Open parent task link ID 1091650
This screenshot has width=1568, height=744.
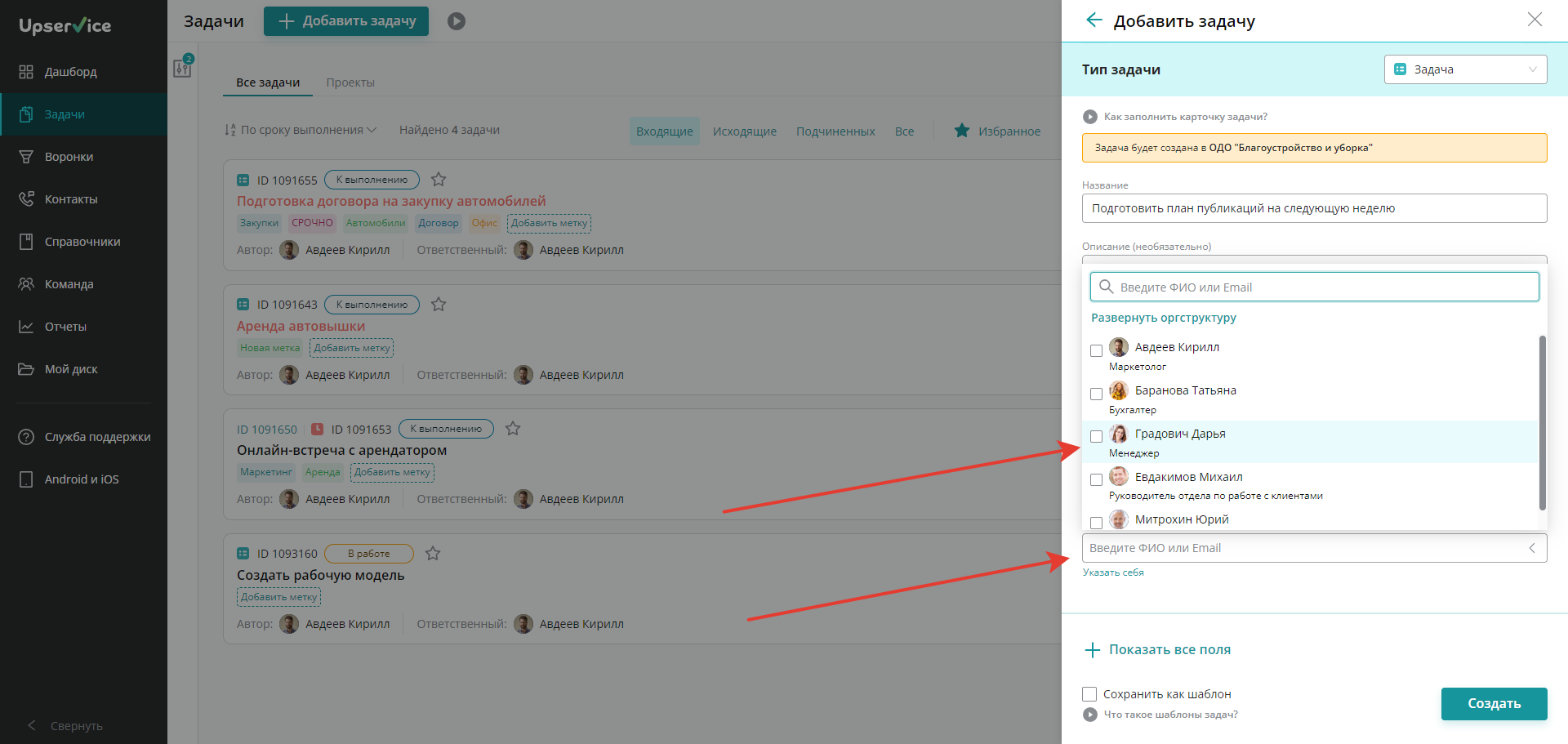pyautogui.click(x=267, y=430)
